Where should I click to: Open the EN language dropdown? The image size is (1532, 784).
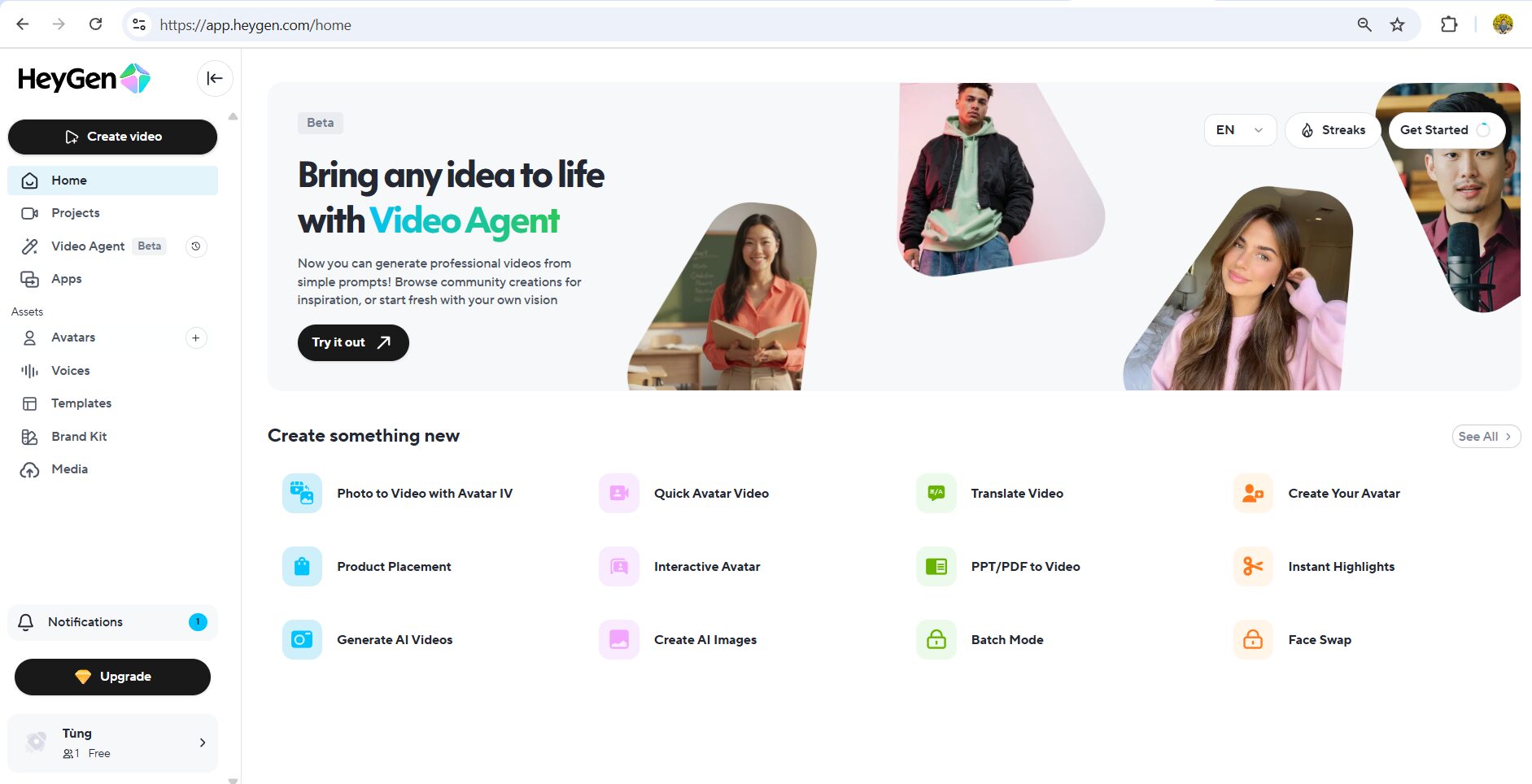tap(1240, 130)
